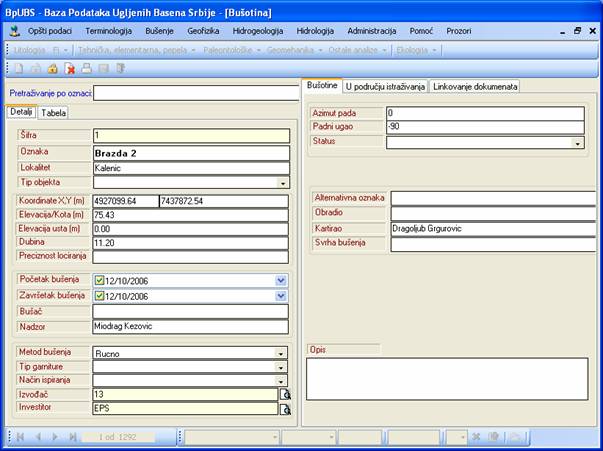This screenshot has width=603, height=451.
Task: Click the Pretraživanje po oznaci search field
Action: pos(195,93)
